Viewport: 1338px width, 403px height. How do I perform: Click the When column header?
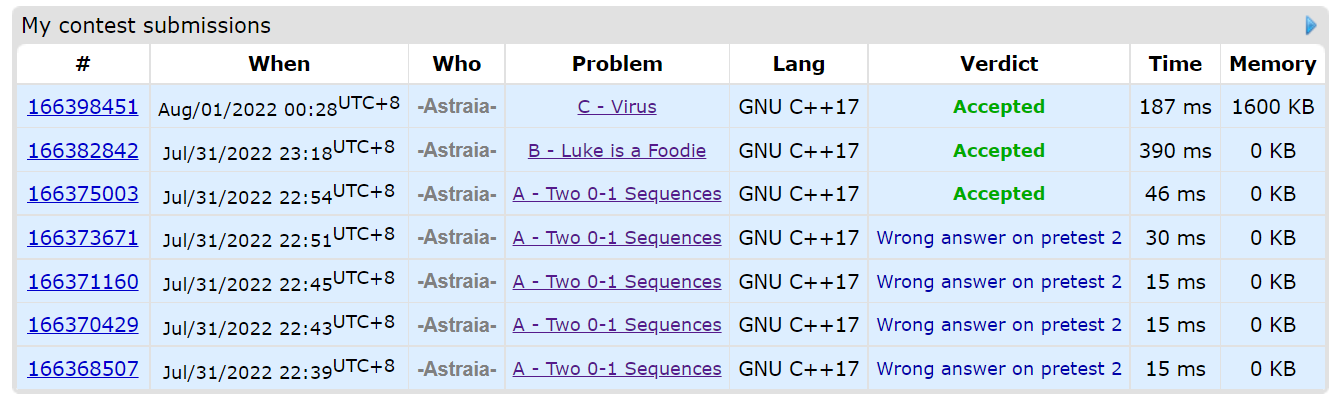(279, 64)
